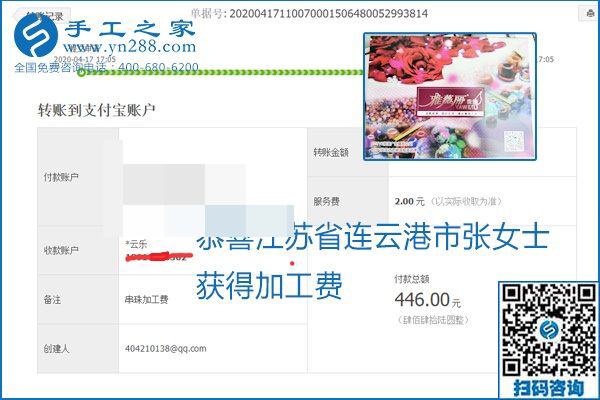Click the green progress start node
Viewport: 600px width, 400px height.
81,72
